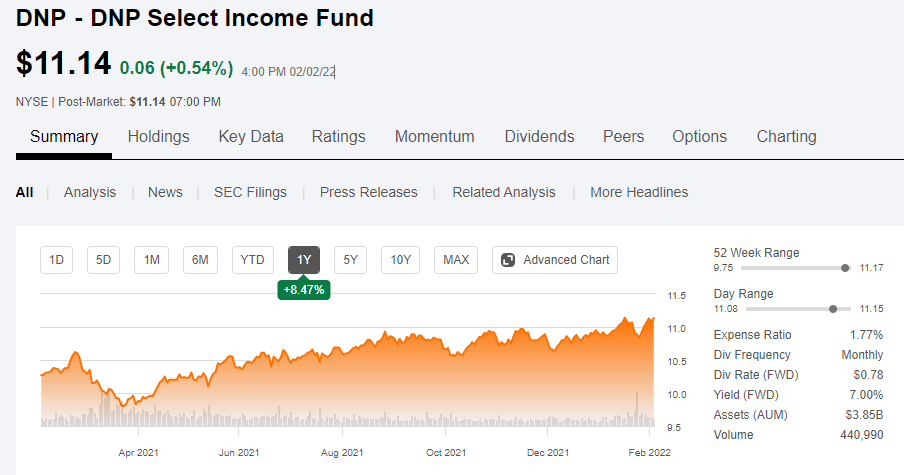Show Press Releases headlines
904x475 pixels.
click(368, 193)
